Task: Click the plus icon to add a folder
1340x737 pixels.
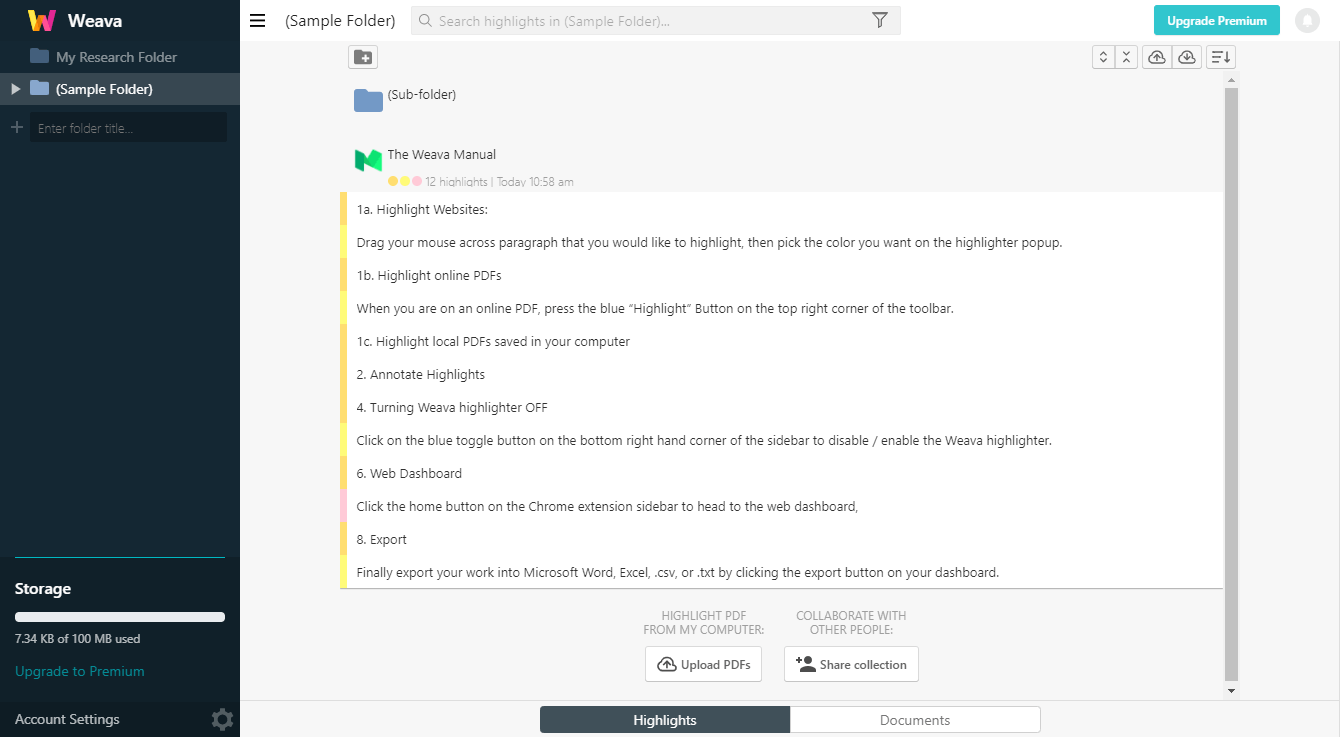Action: tap(16, 127)
